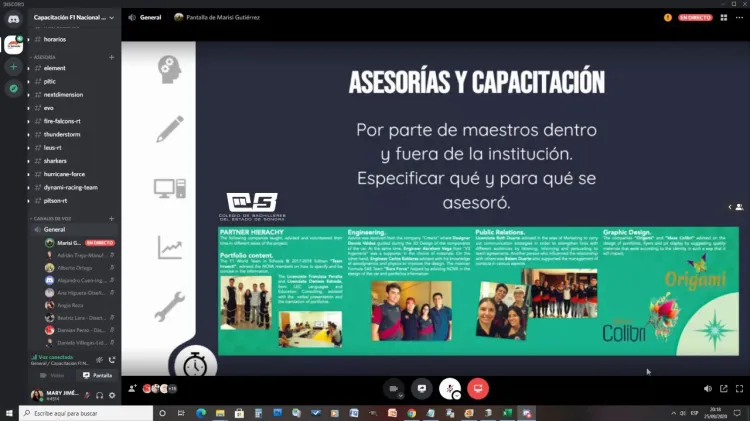Click General channel title in header
The image size is (750, 421).
coord(150,17)
